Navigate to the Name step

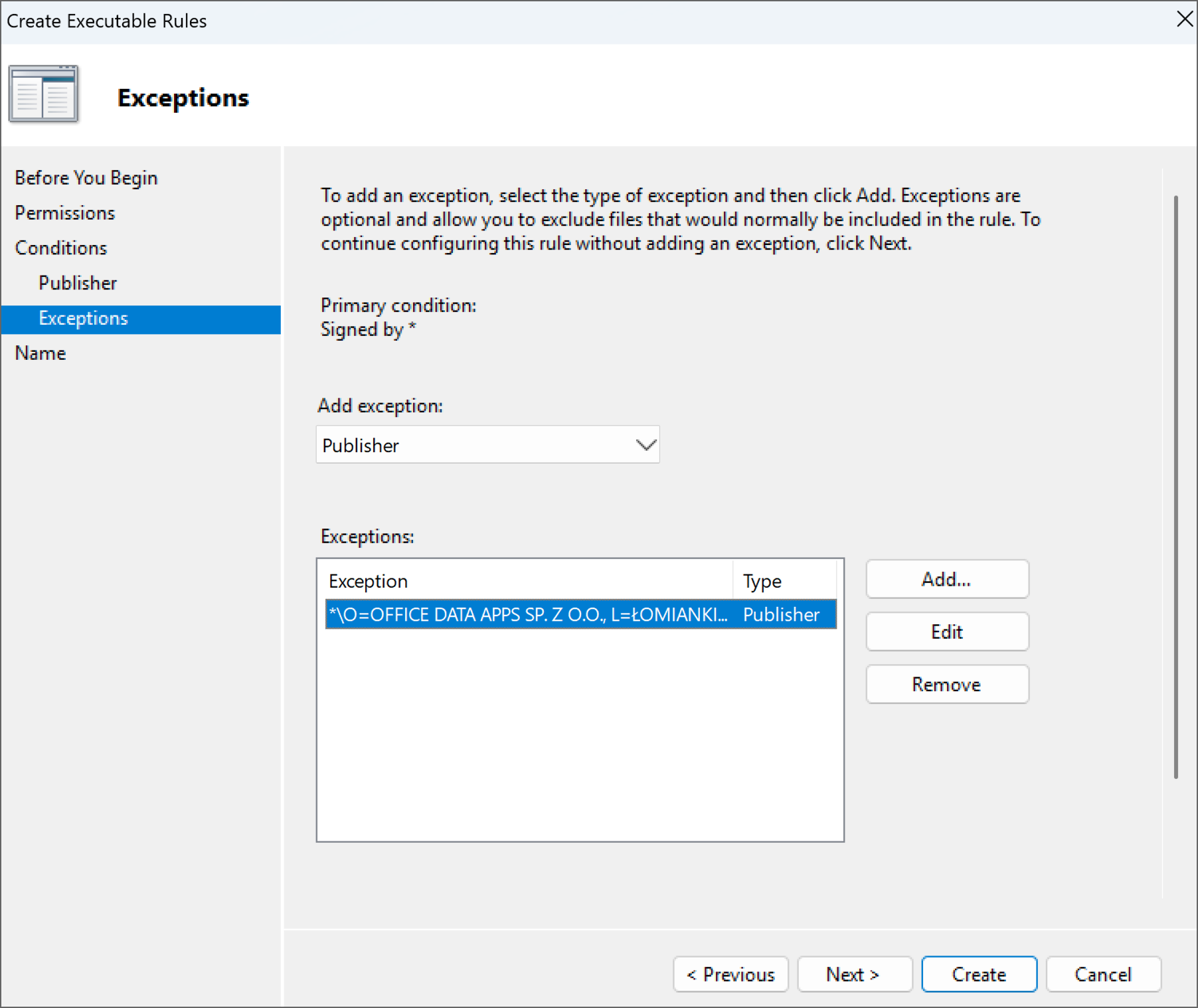(x=40, y=353)
